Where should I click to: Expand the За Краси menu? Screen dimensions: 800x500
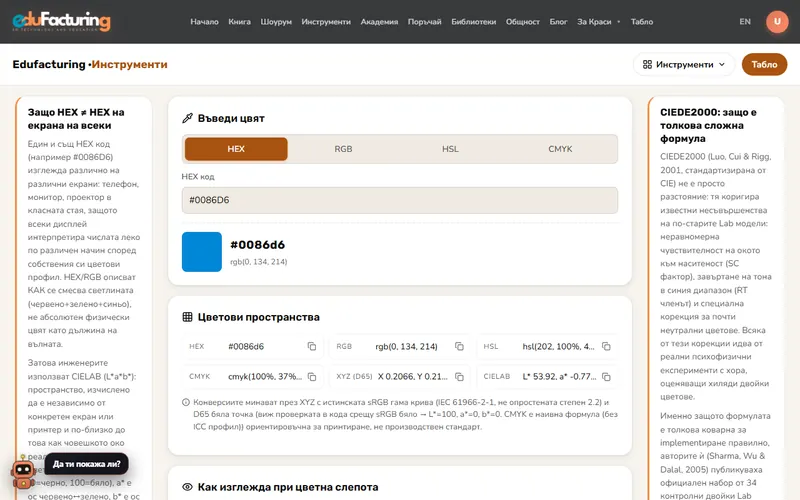(598, 21)
